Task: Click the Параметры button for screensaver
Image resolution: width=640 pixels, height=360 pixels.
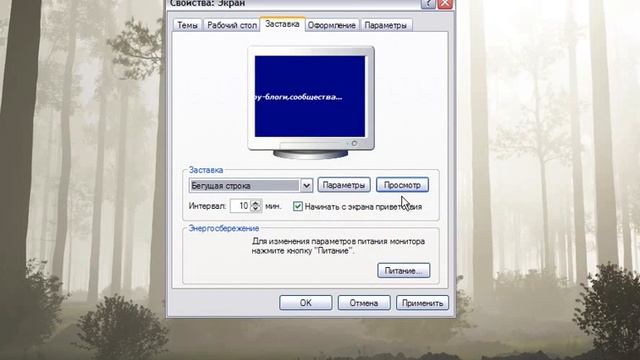Action: [x=344, y=185]
